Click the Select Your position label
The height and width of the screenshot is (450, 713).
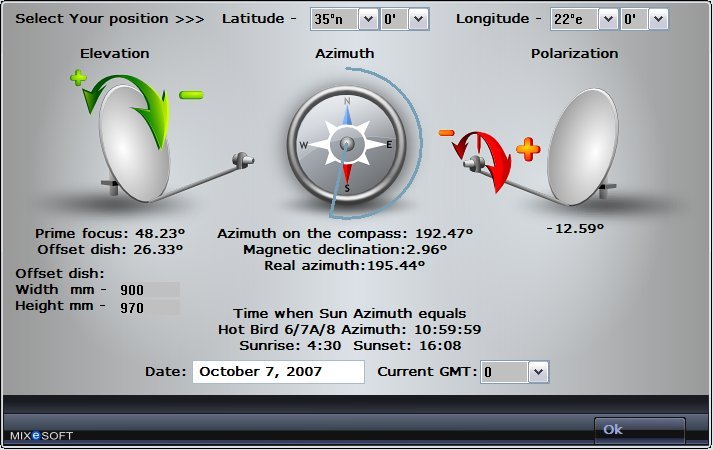pyautogui.click(x=110, y=19)
